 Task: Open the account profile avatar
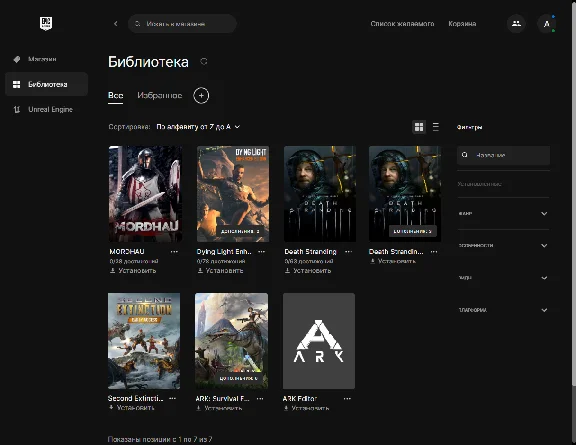546,24
